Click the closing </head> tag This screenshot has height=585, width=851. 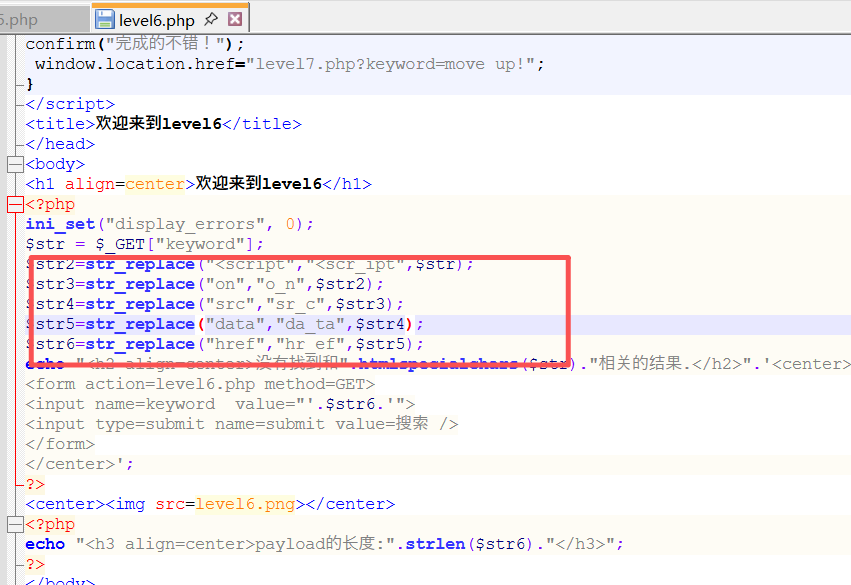(x=60, y=144)
